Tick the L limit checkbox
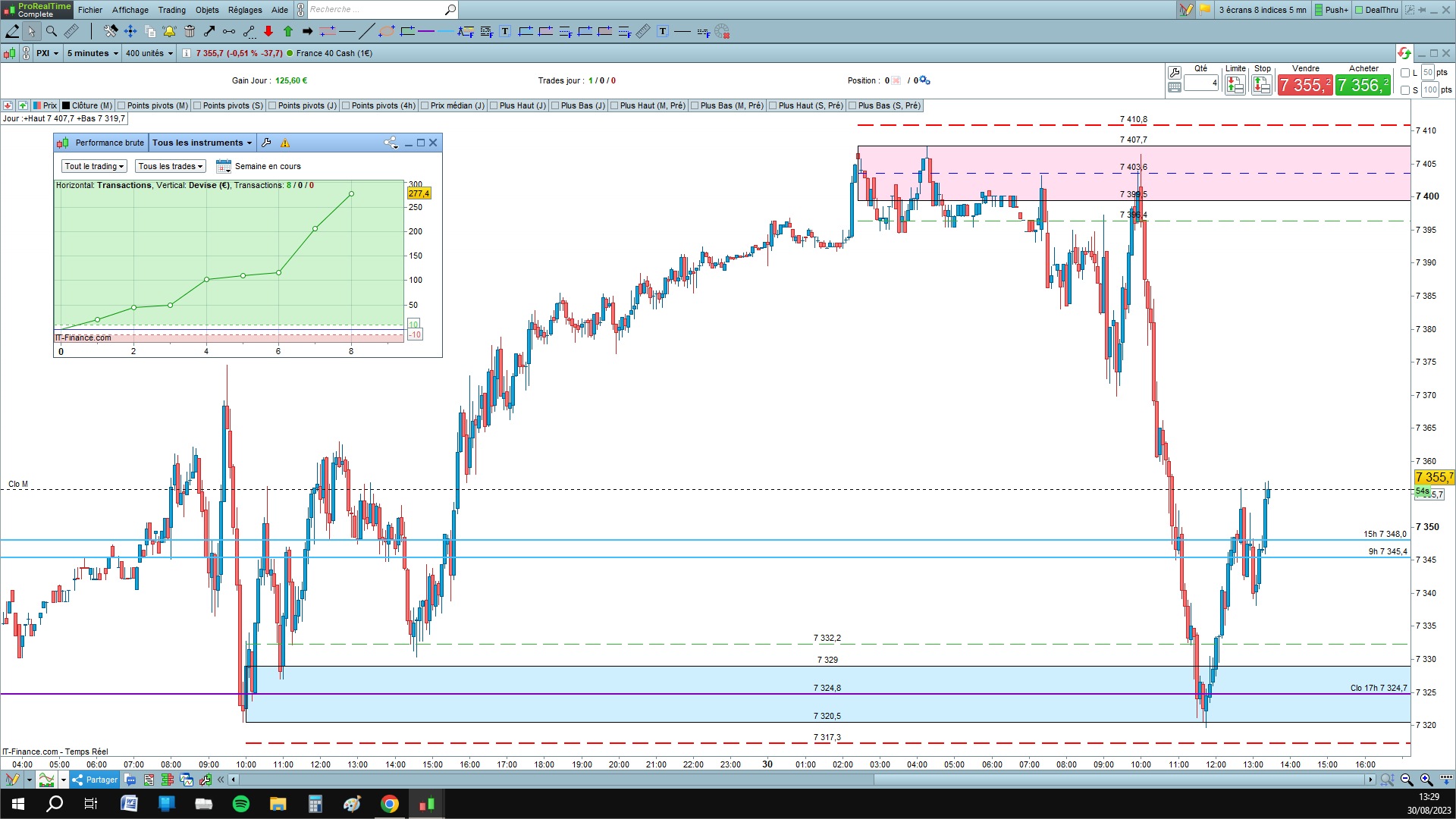Viewport: 1456px width, 819px height. pos(1405,73)
